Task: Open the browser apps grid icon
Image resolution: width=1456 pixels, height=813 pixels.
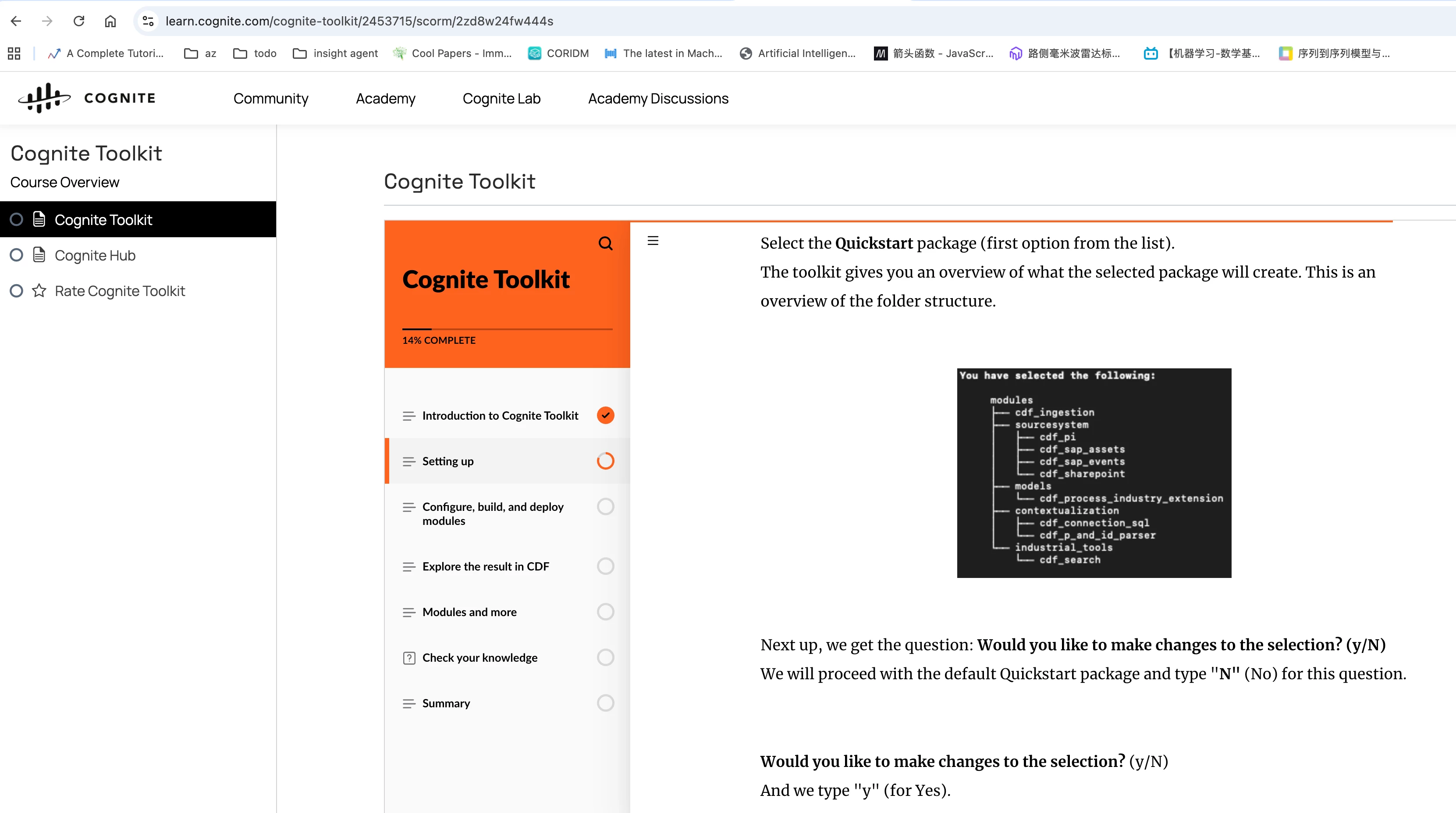Action: (x=14, y=53)
